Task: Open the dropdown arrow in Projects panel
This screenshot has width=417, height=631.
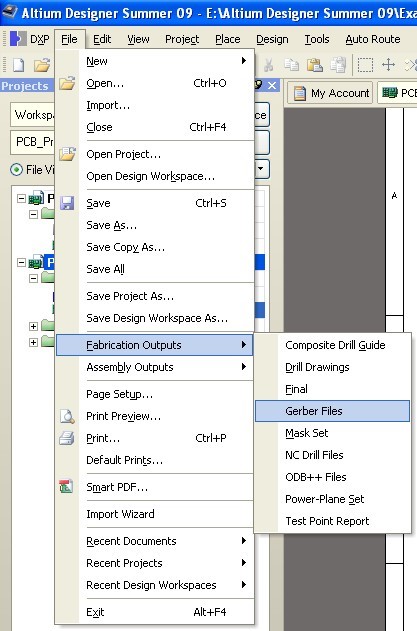Action: 262,168
